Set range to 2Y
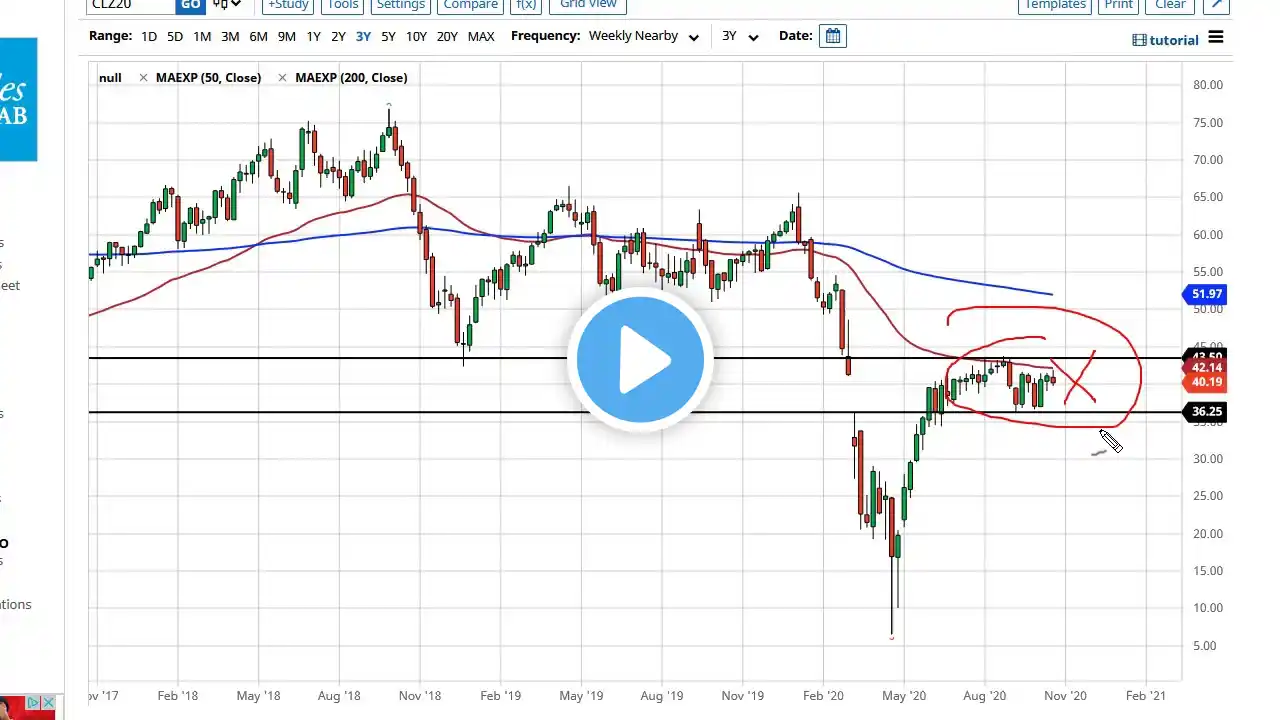This screenshot has width=1280, height=720. click(x=338, y=36)
